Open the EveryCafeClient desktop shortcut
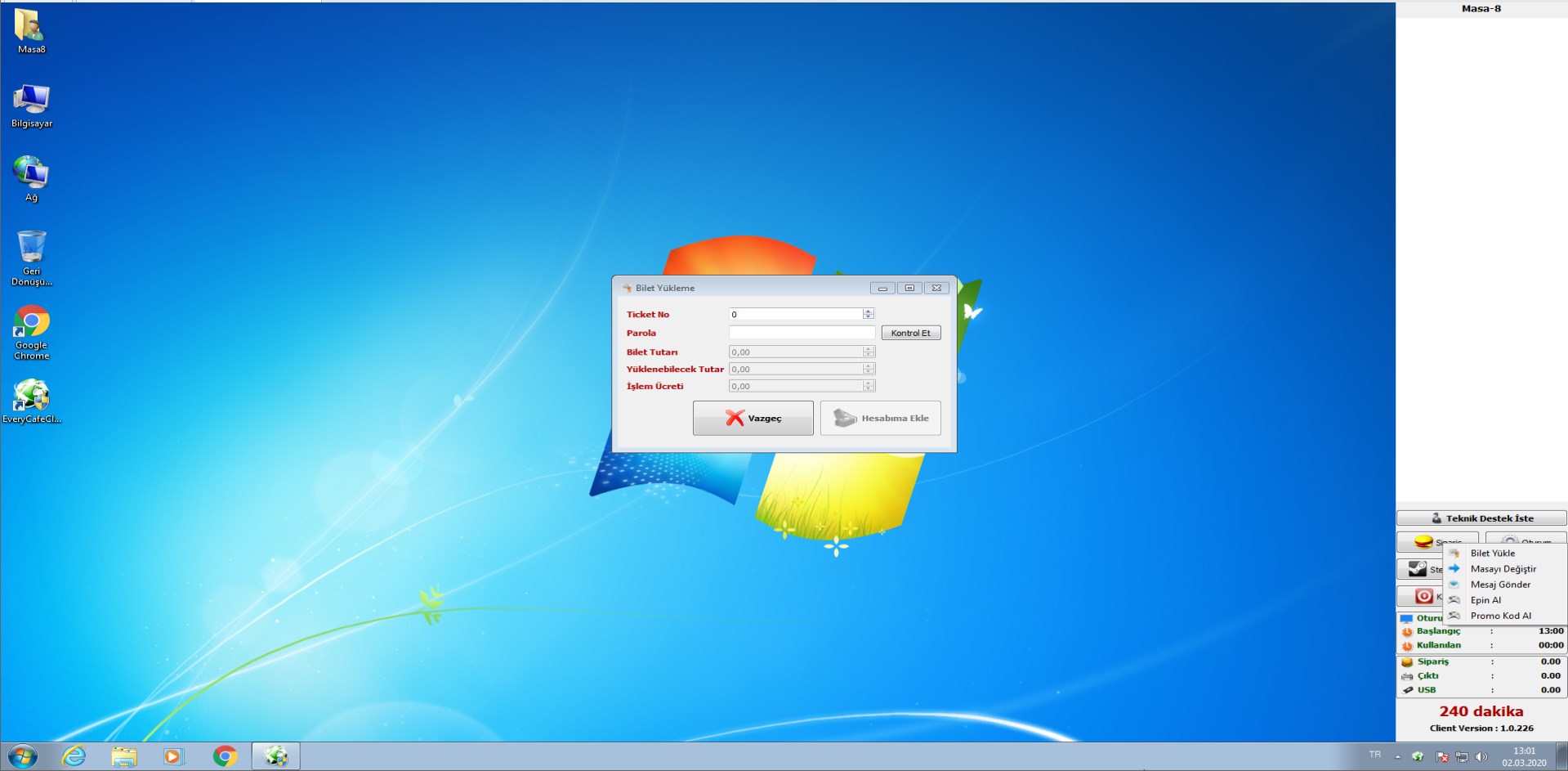The height and width of the screenshot is (771, 1568). (31, 396)
